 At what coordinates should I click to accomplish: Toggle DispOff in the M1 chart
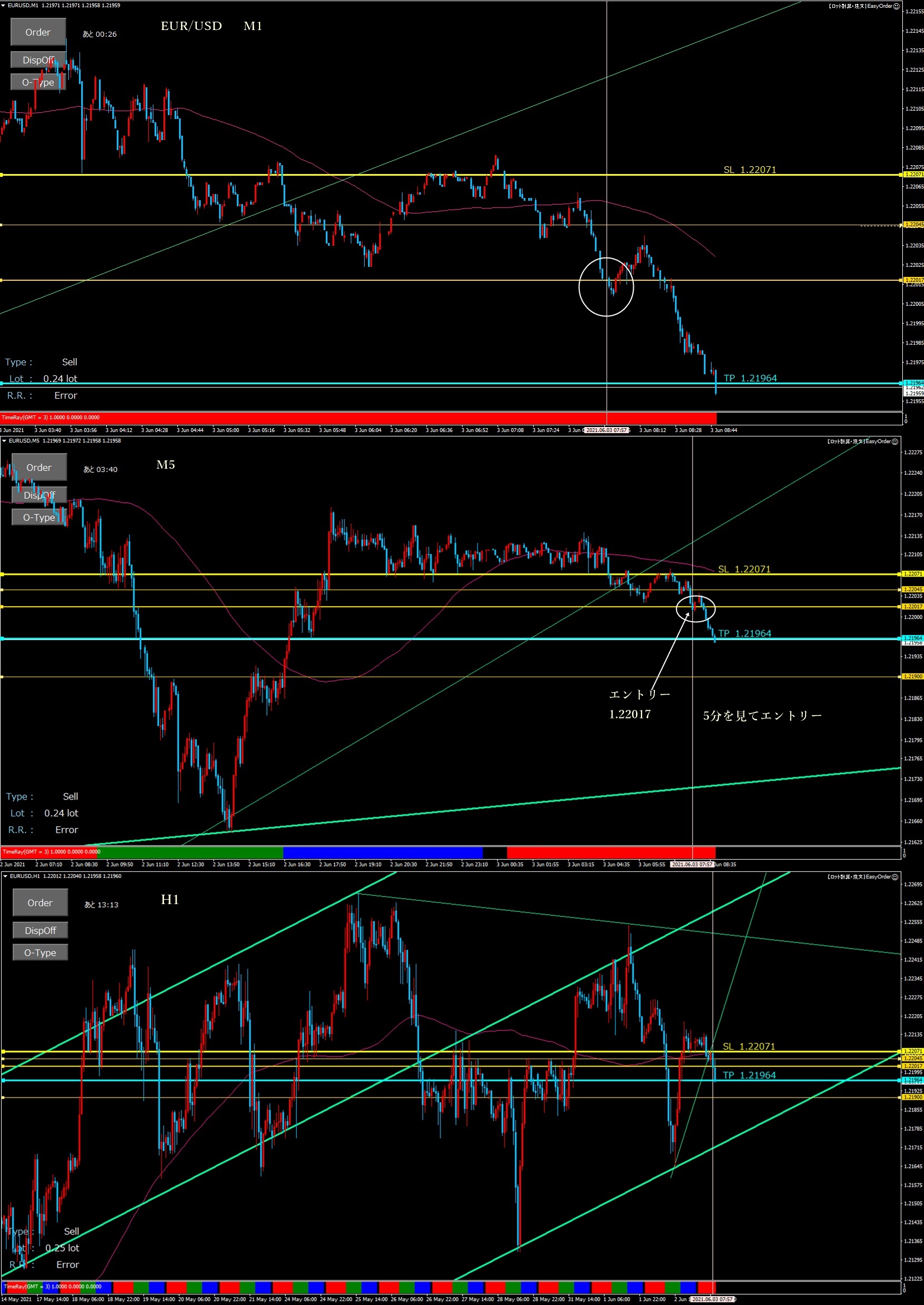coord(38,59)
